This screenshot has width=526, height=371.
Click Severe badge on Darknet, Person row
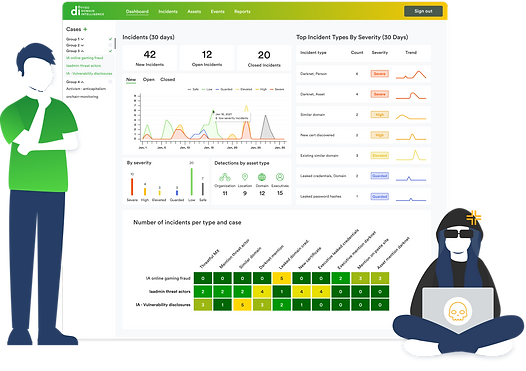379,73
